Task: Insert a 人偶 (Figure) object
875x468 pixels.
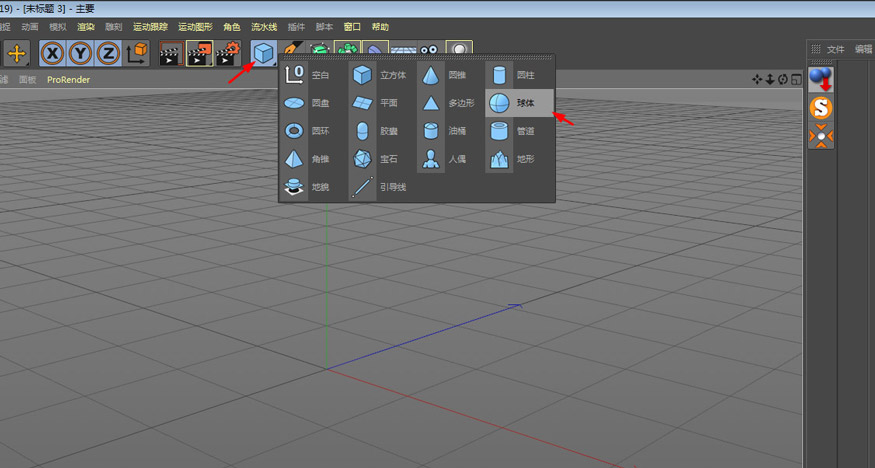Action: (447, 159)
